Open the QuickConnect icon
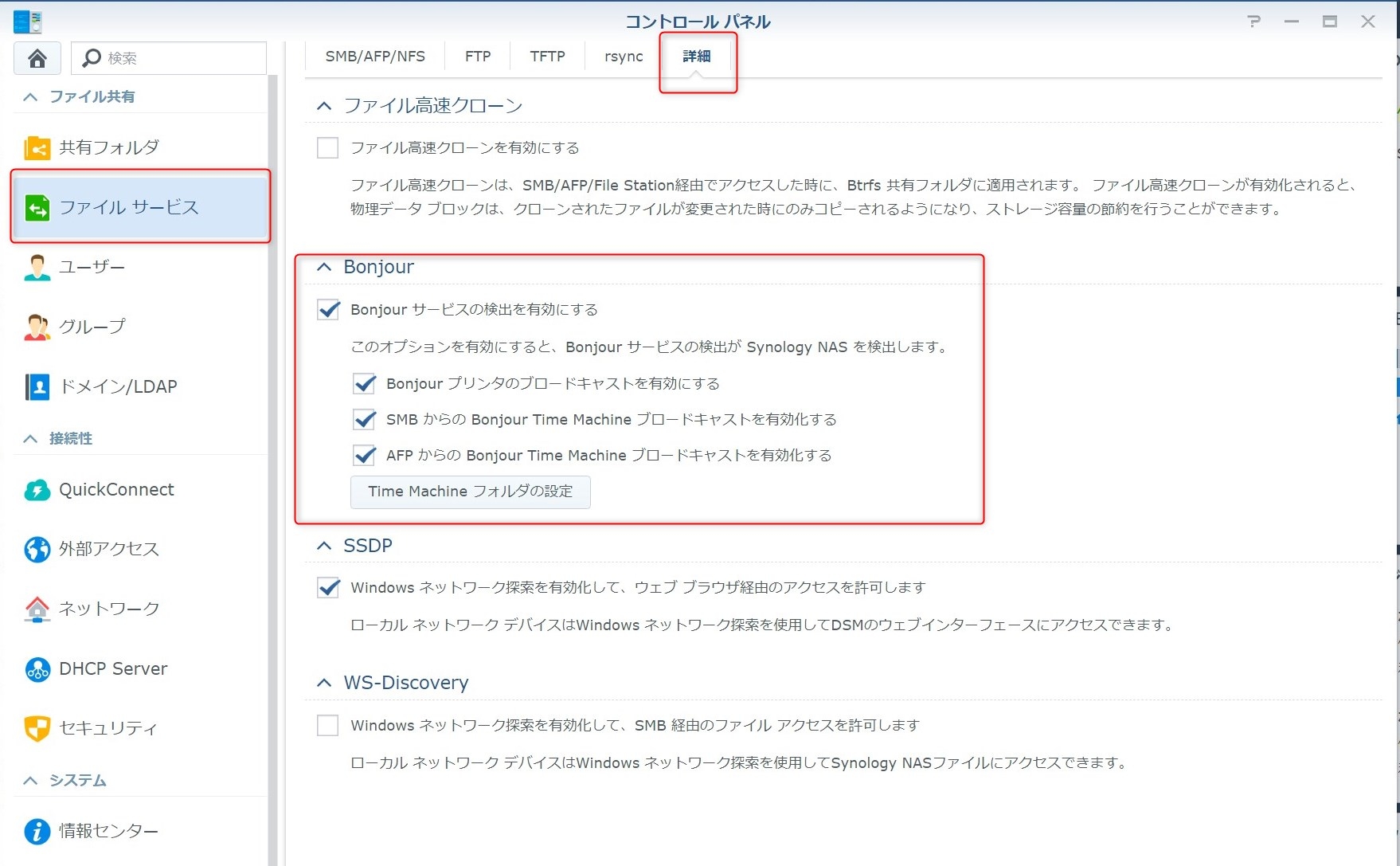The image size is (1400, 866). pyautogui.click(x=37, y=490)
